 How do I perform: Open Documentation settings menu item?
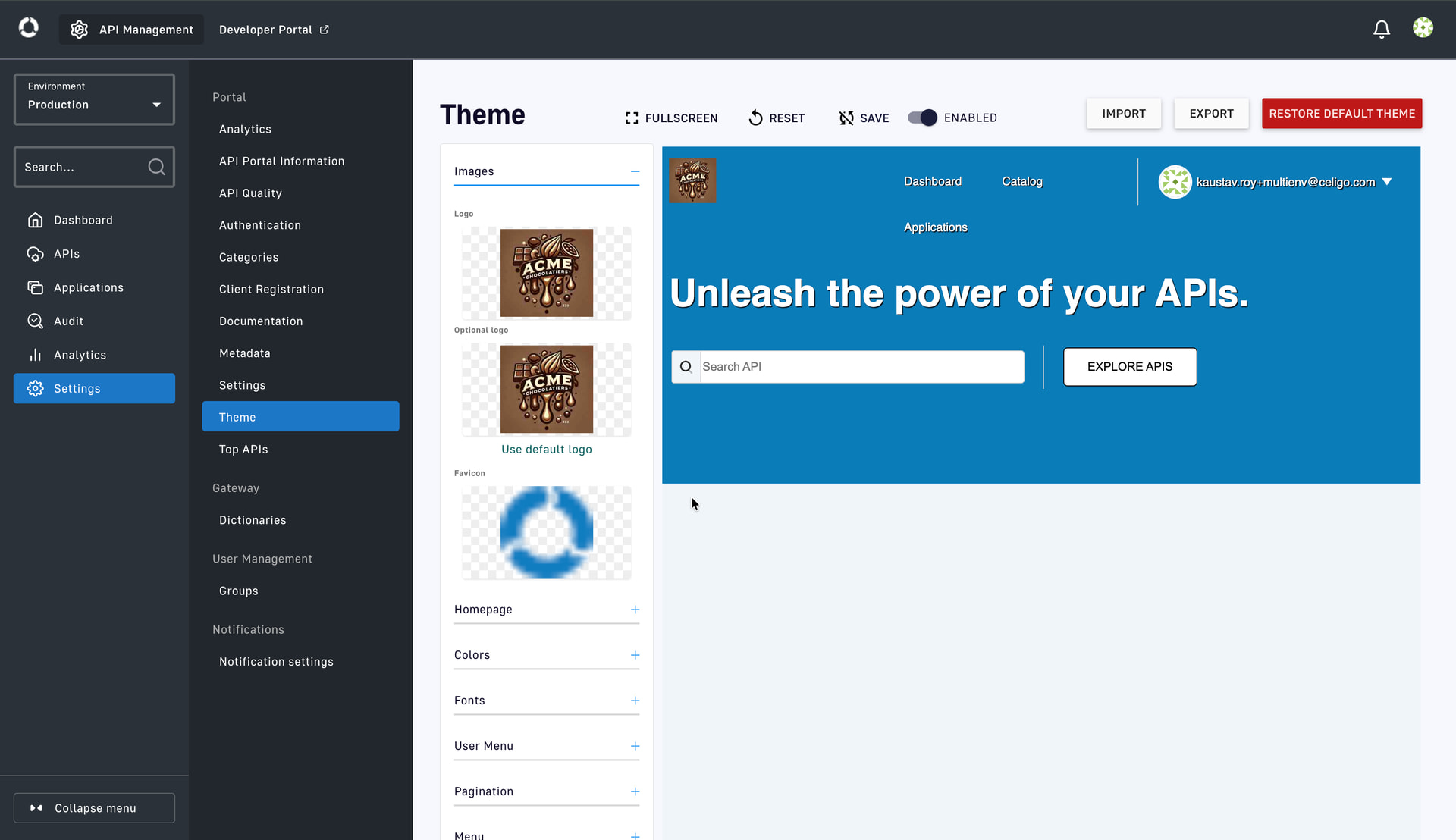(261, 321)
